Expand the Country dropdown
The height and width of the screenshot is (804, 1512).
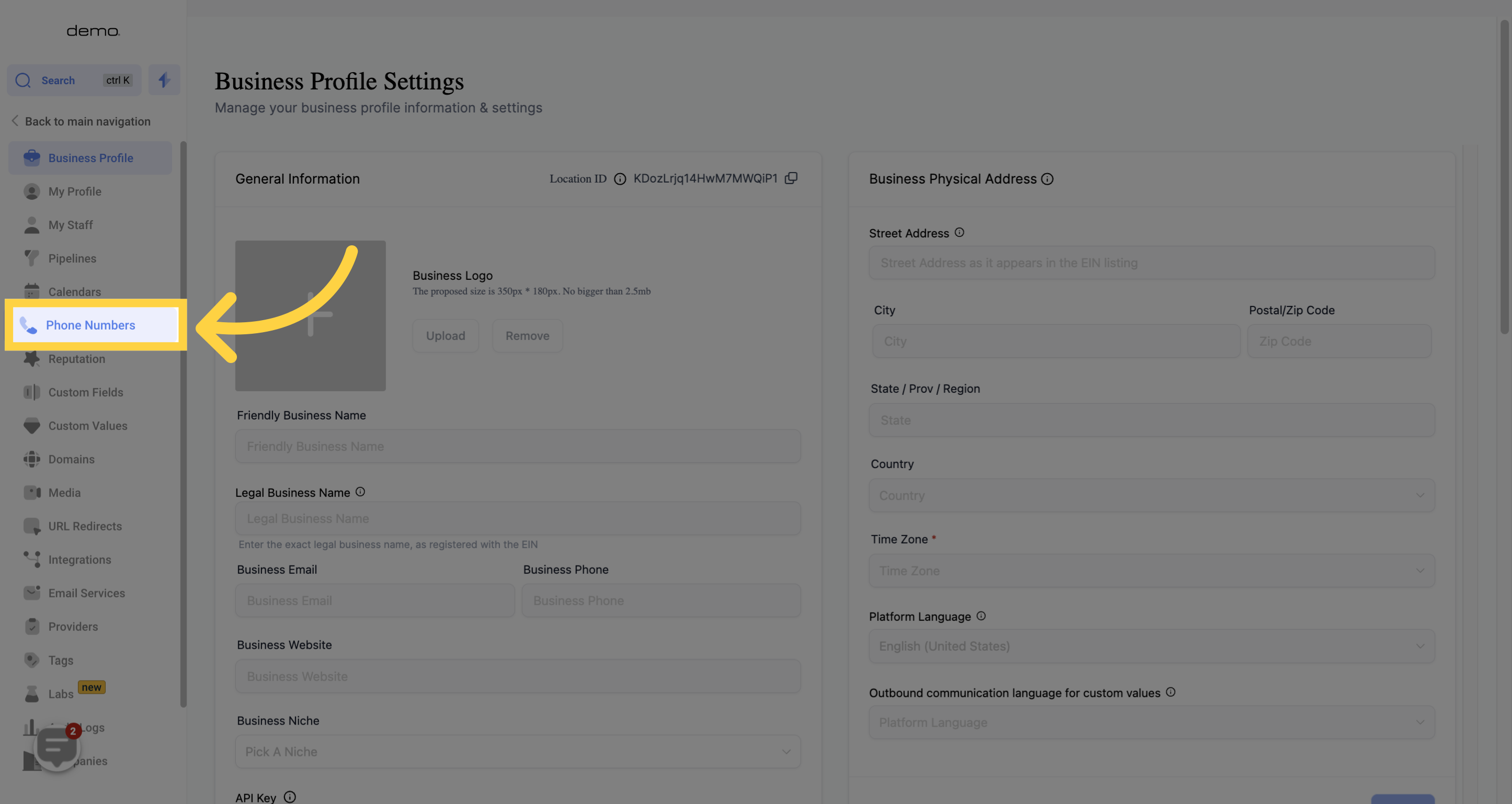(1152, 495)
